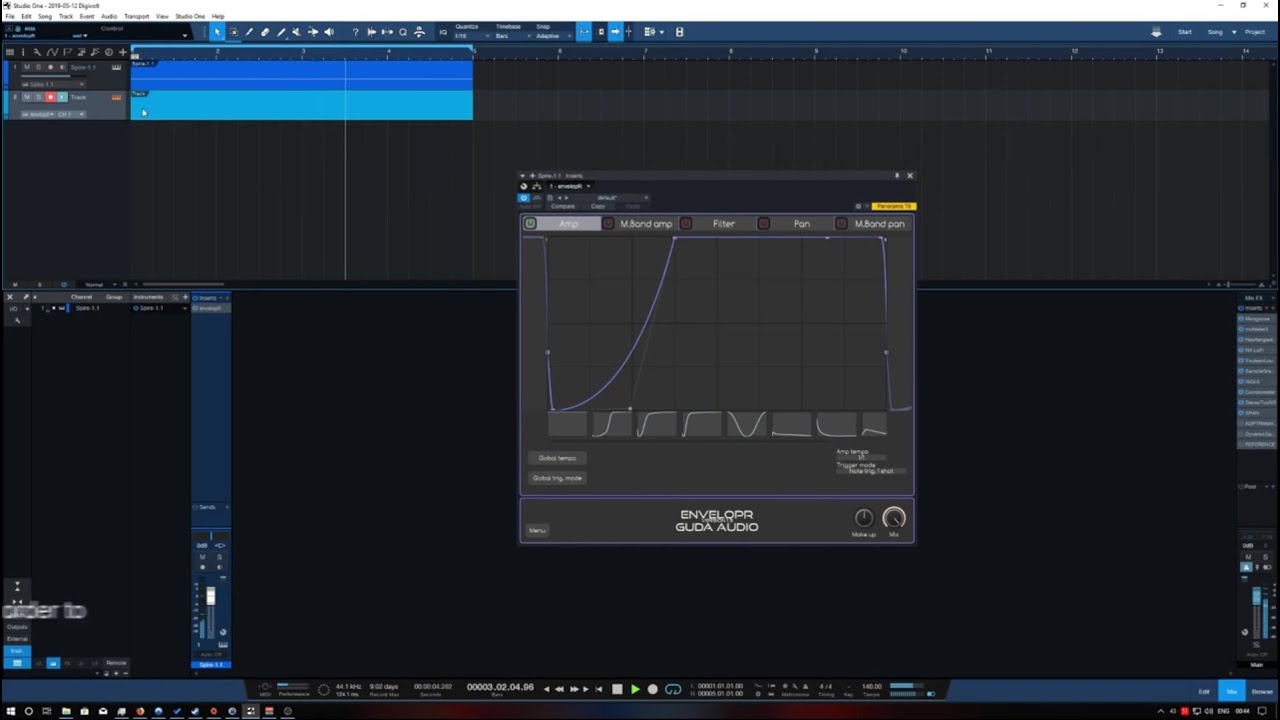Select the Listen speaker tool
The height and width of the screenshot is (720, 1280).
329,32
